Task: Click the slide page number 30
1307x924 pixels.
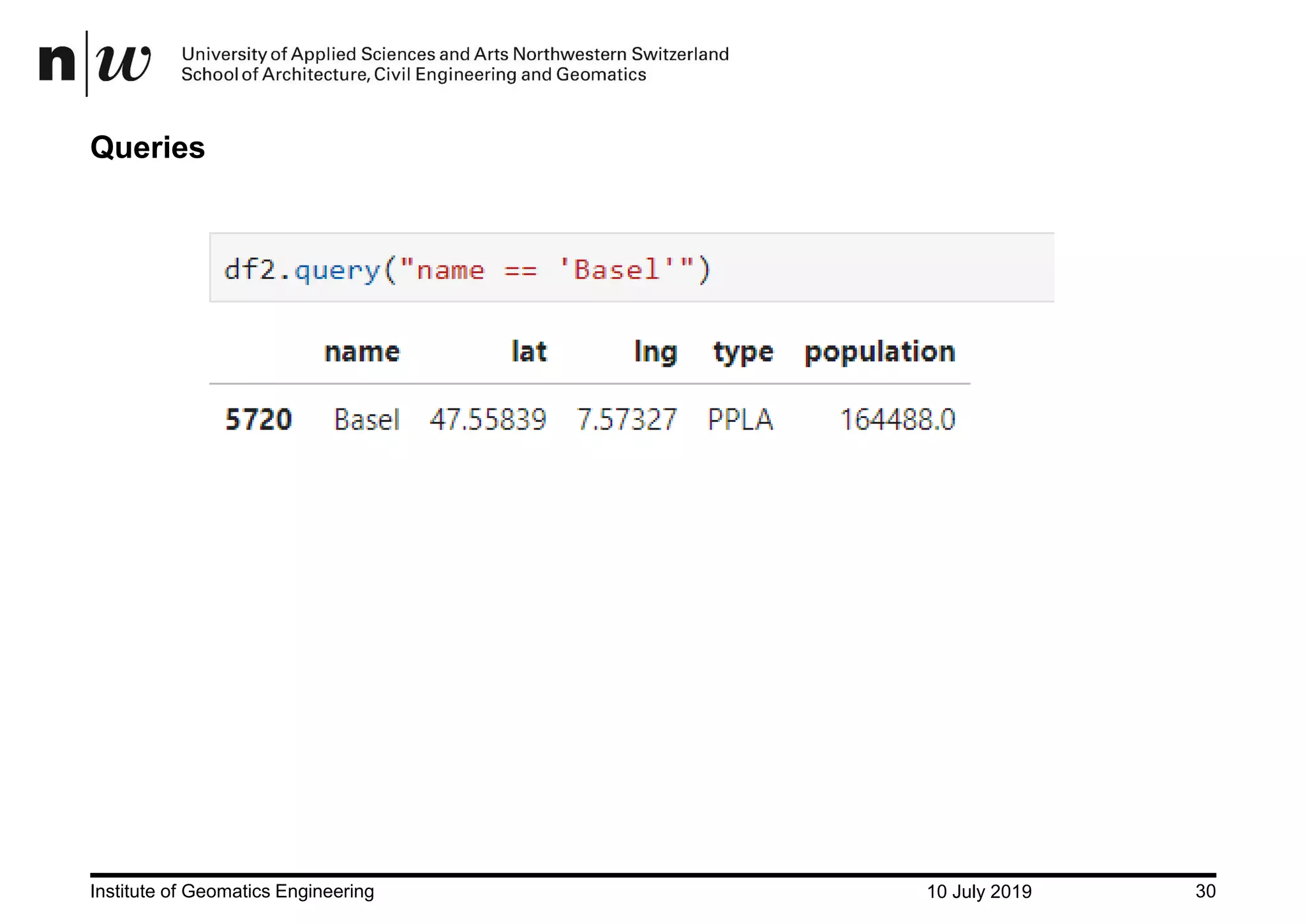Action: [x=1205, y=891]
